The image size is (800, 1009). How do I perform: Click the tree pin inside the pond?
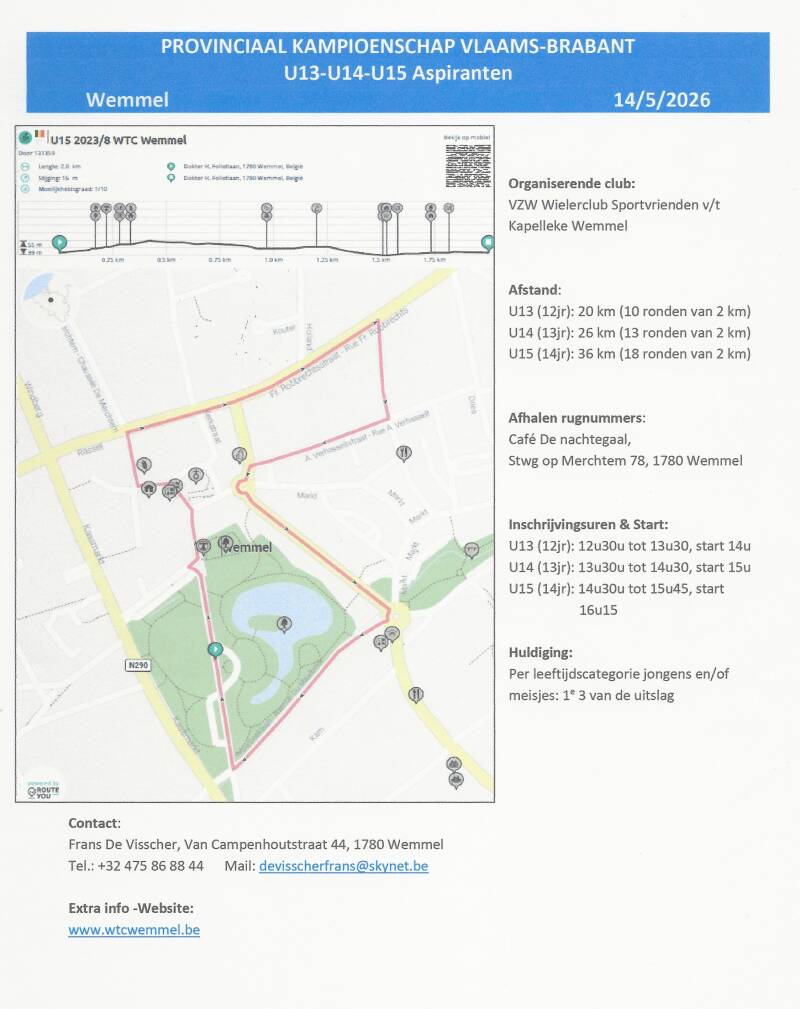click(x=284, y=624)
